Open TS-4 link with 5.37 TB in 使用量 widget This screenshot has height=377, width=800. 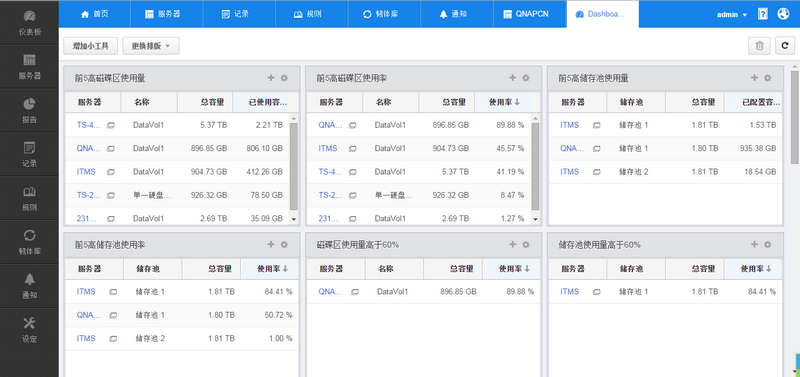88,125
